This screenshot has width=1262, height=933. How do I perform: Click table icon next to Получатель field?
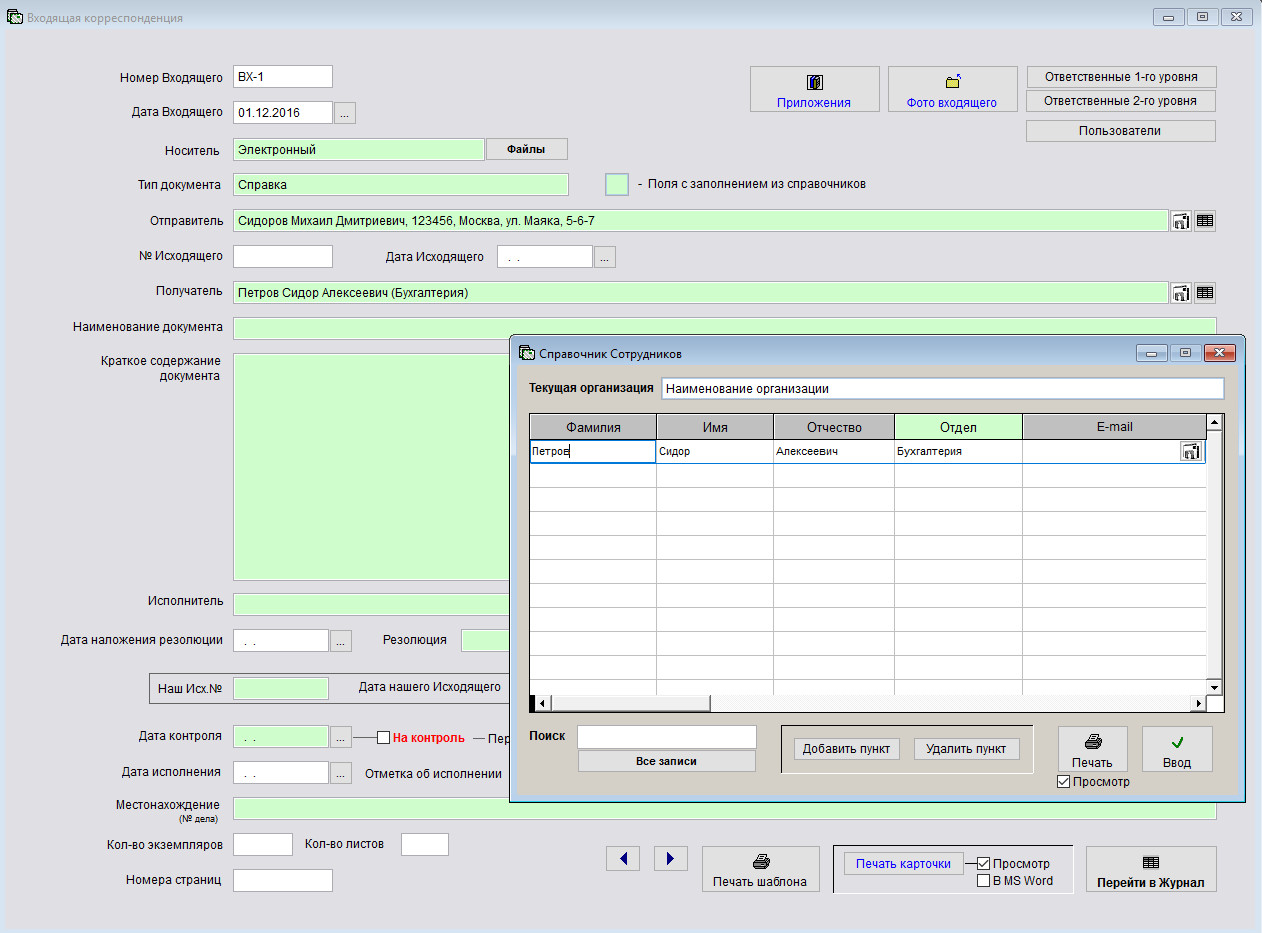(1205, 293)
